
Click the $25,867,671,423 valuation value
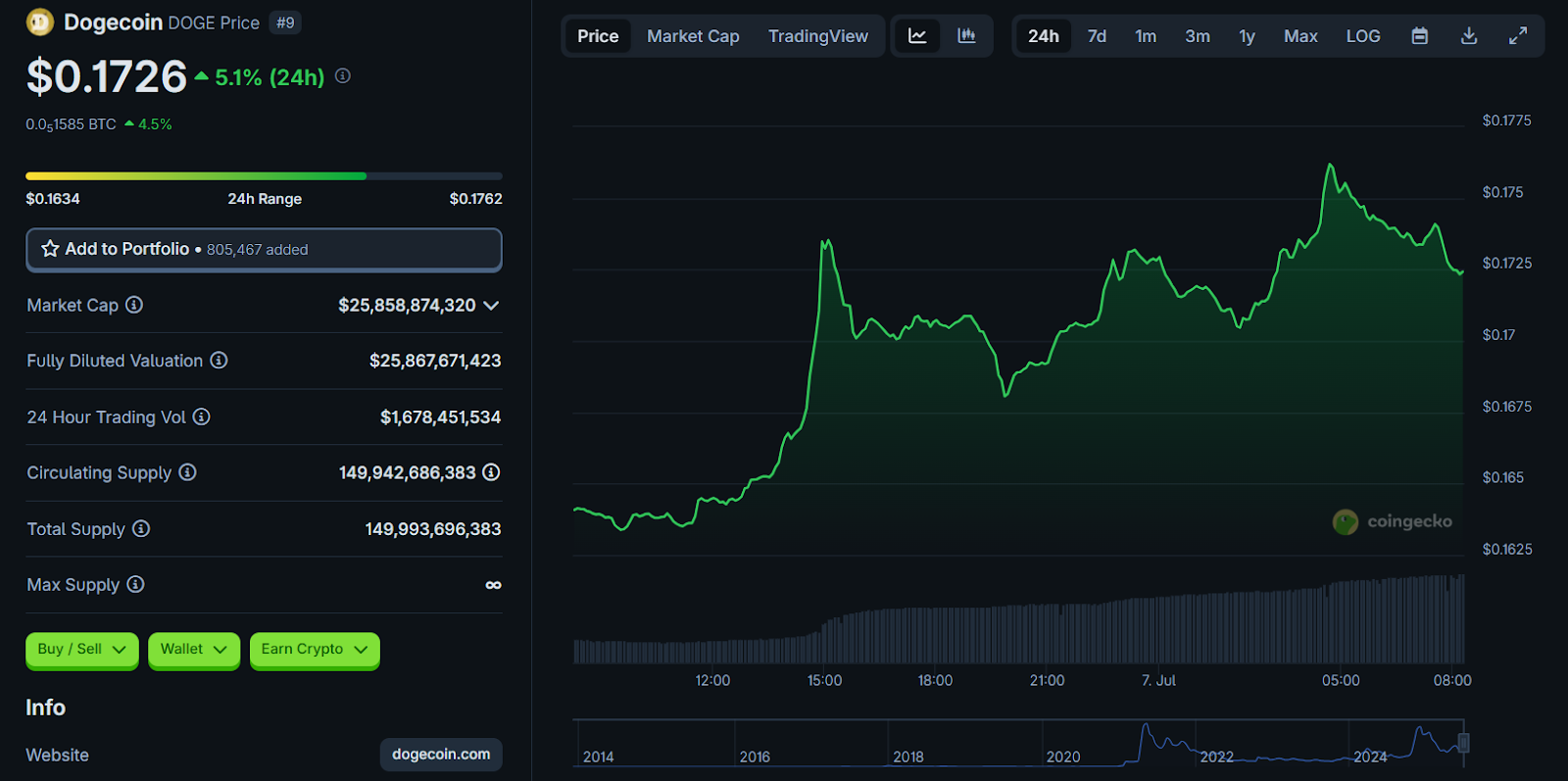pyautogui.click(x=435, y=361)
